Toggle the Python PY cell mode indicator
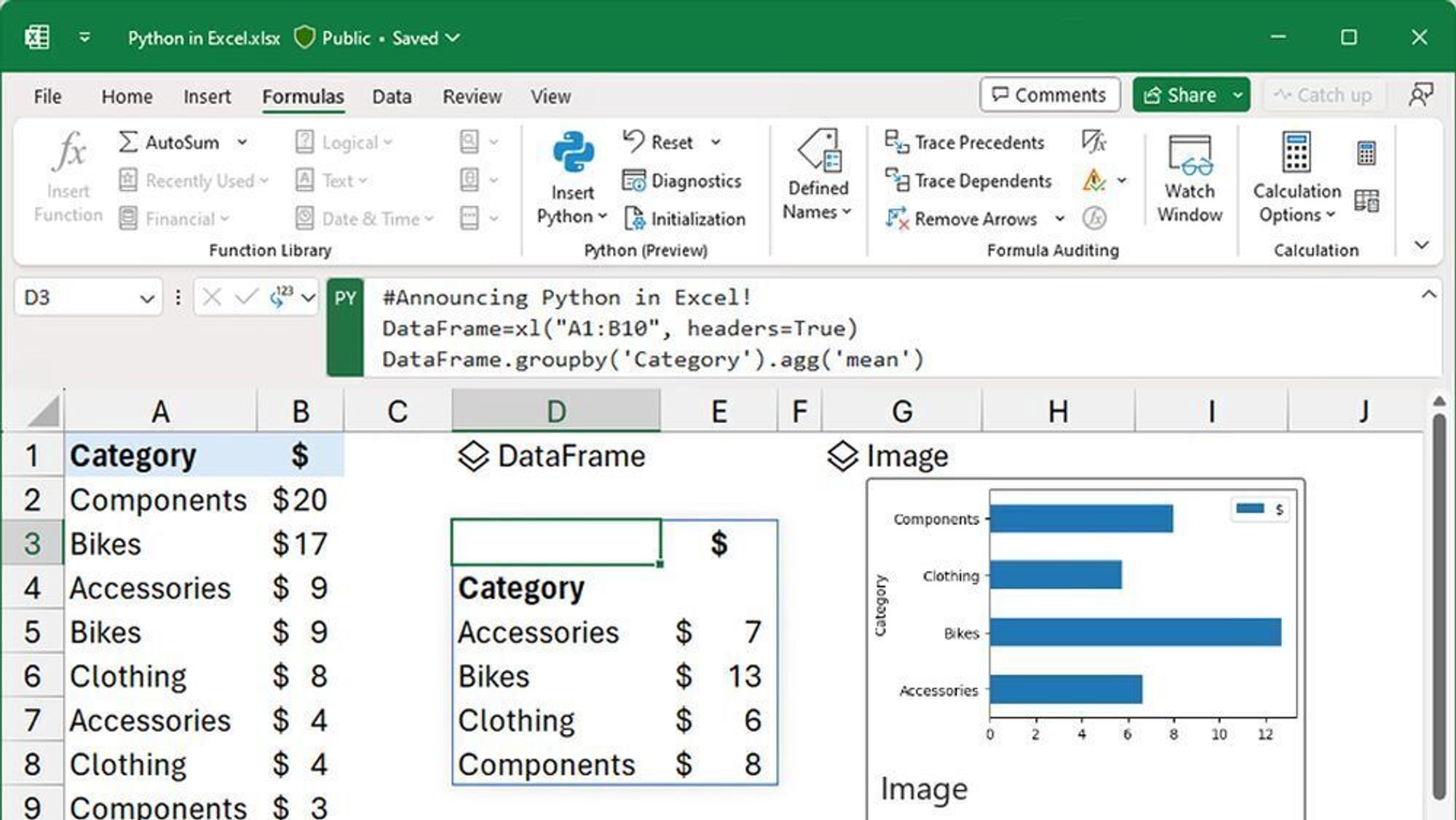The image size is (1456, 820). click(x=348, y=296)
